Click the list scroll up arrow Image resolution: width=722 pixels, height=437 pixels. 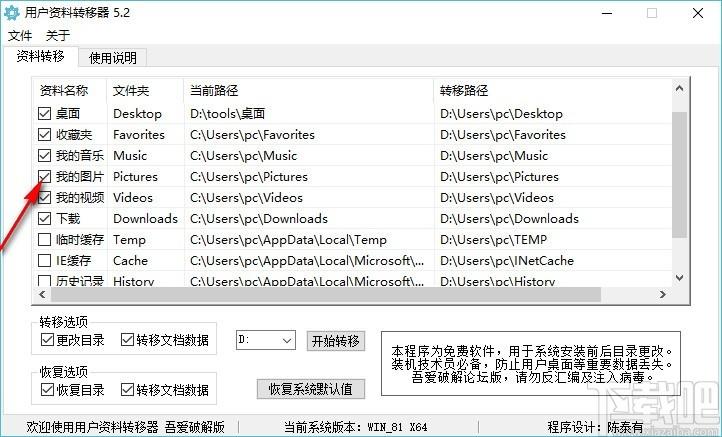pos(680,88)
